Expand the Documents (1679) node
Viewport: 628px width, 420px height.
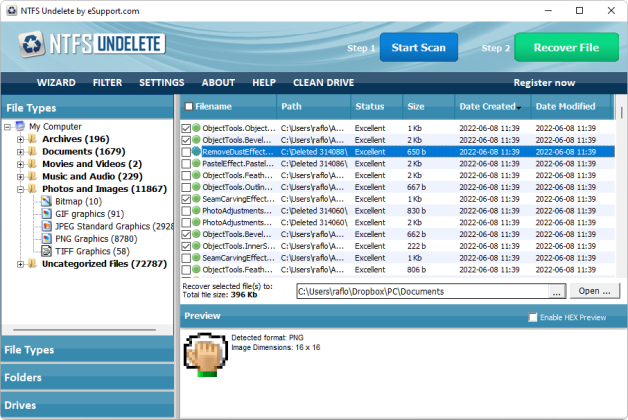click(20, 152)
